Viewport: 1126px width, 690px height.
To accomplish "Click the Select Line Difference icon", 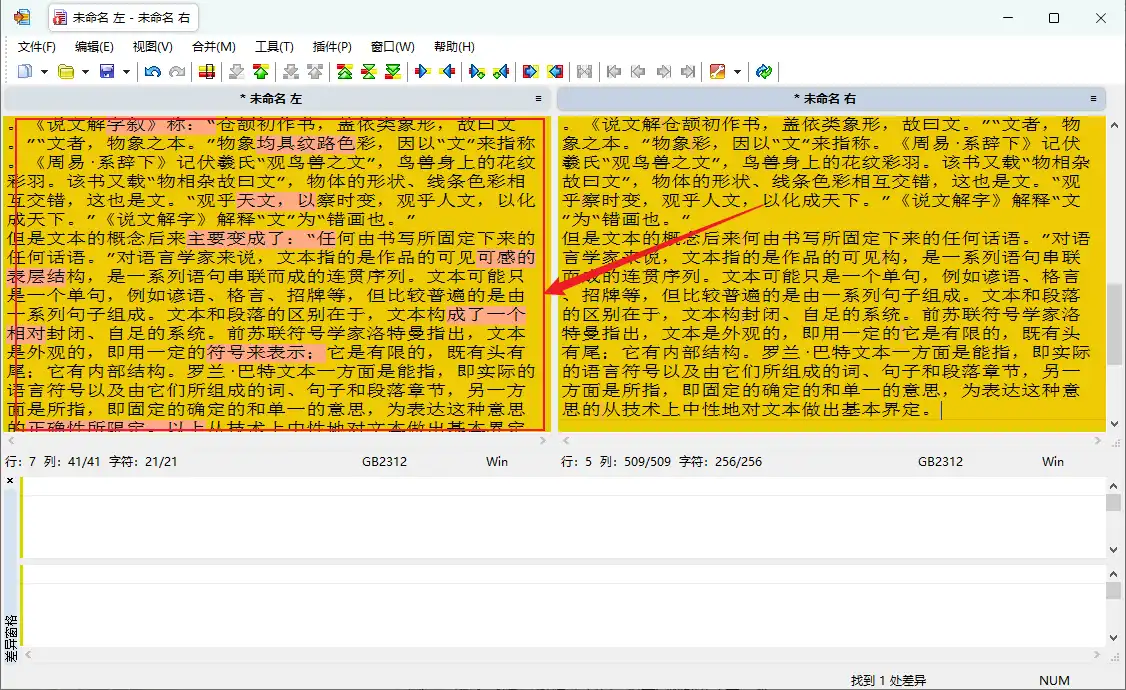I will [207, 71].
